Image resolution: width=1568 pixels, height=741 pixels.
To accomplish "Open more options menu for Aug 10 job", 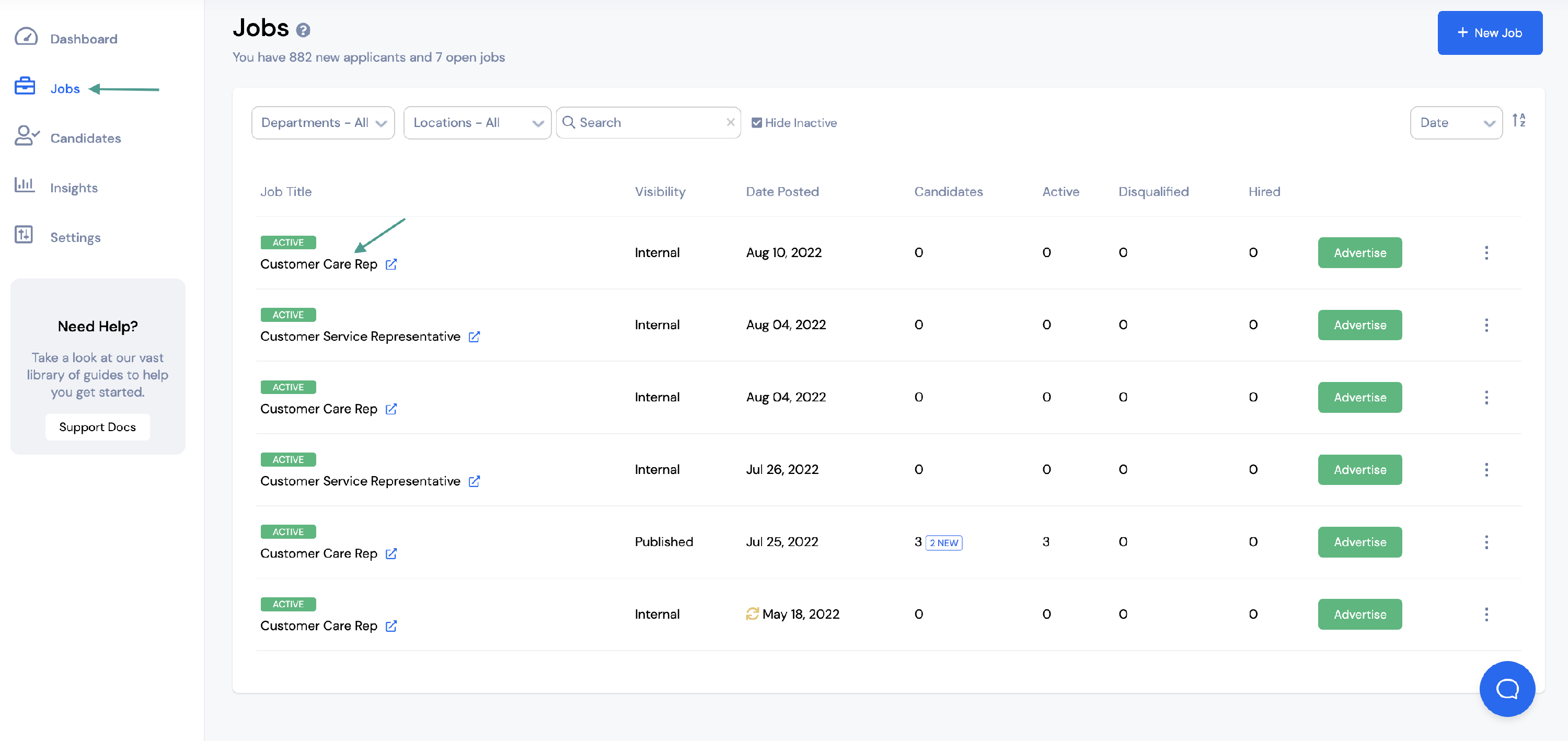I will pos(1486,253).
